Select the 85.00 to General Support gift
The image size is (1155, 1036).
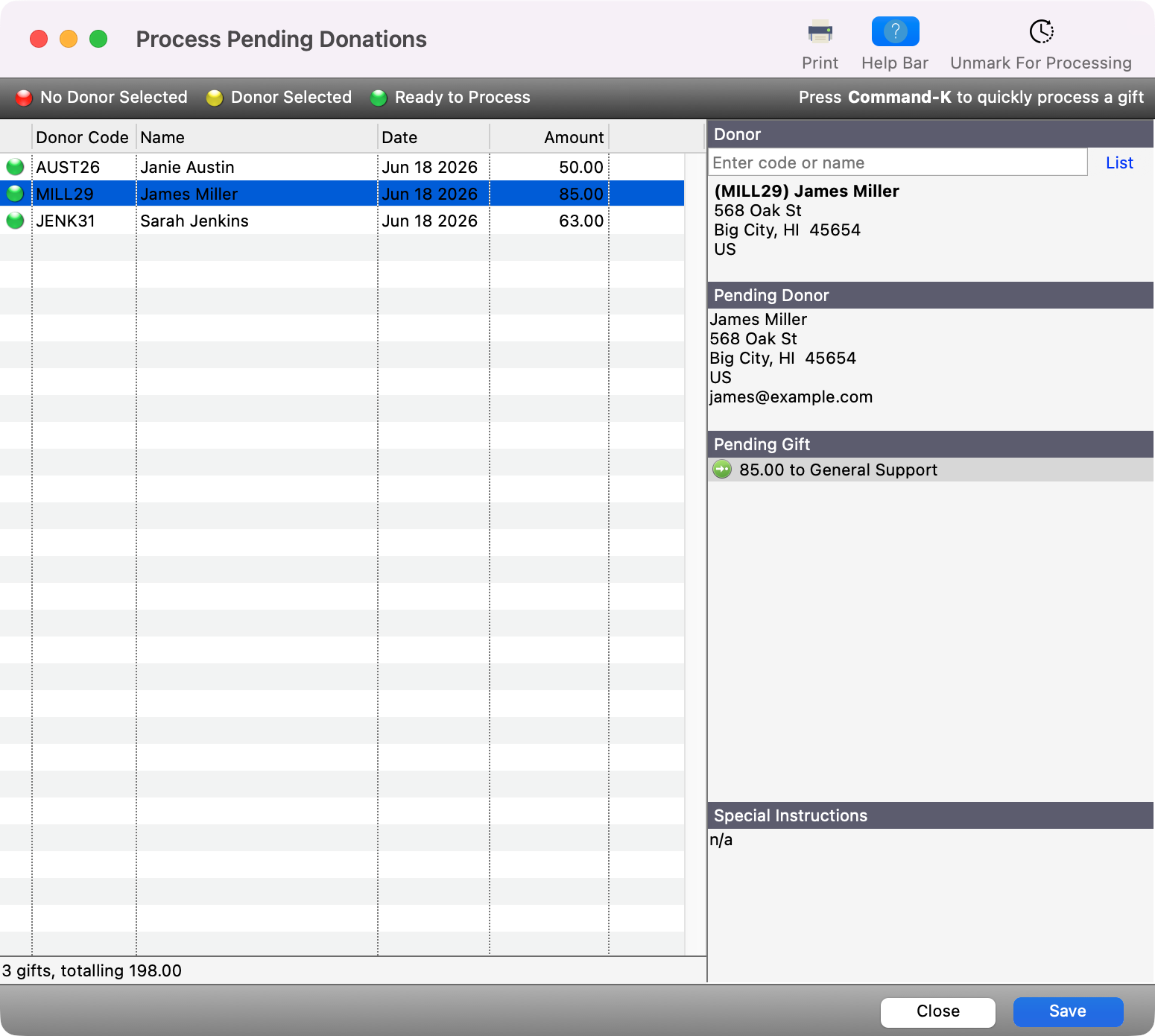pyautogui.click(x=931, y=470)
